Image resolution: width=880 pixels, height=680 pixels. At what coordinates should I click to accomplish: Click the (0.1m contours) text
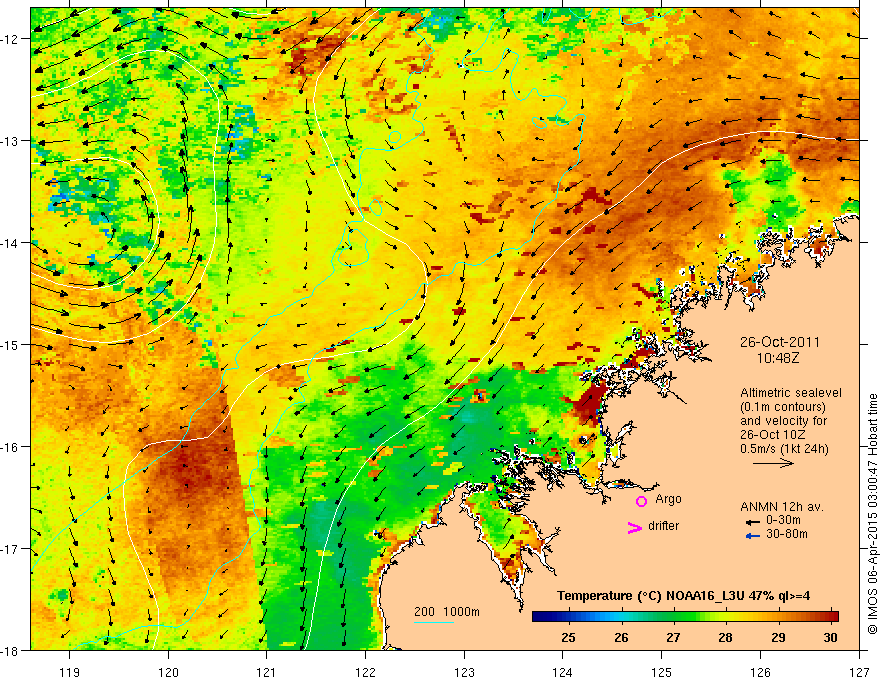pos(783,407)
